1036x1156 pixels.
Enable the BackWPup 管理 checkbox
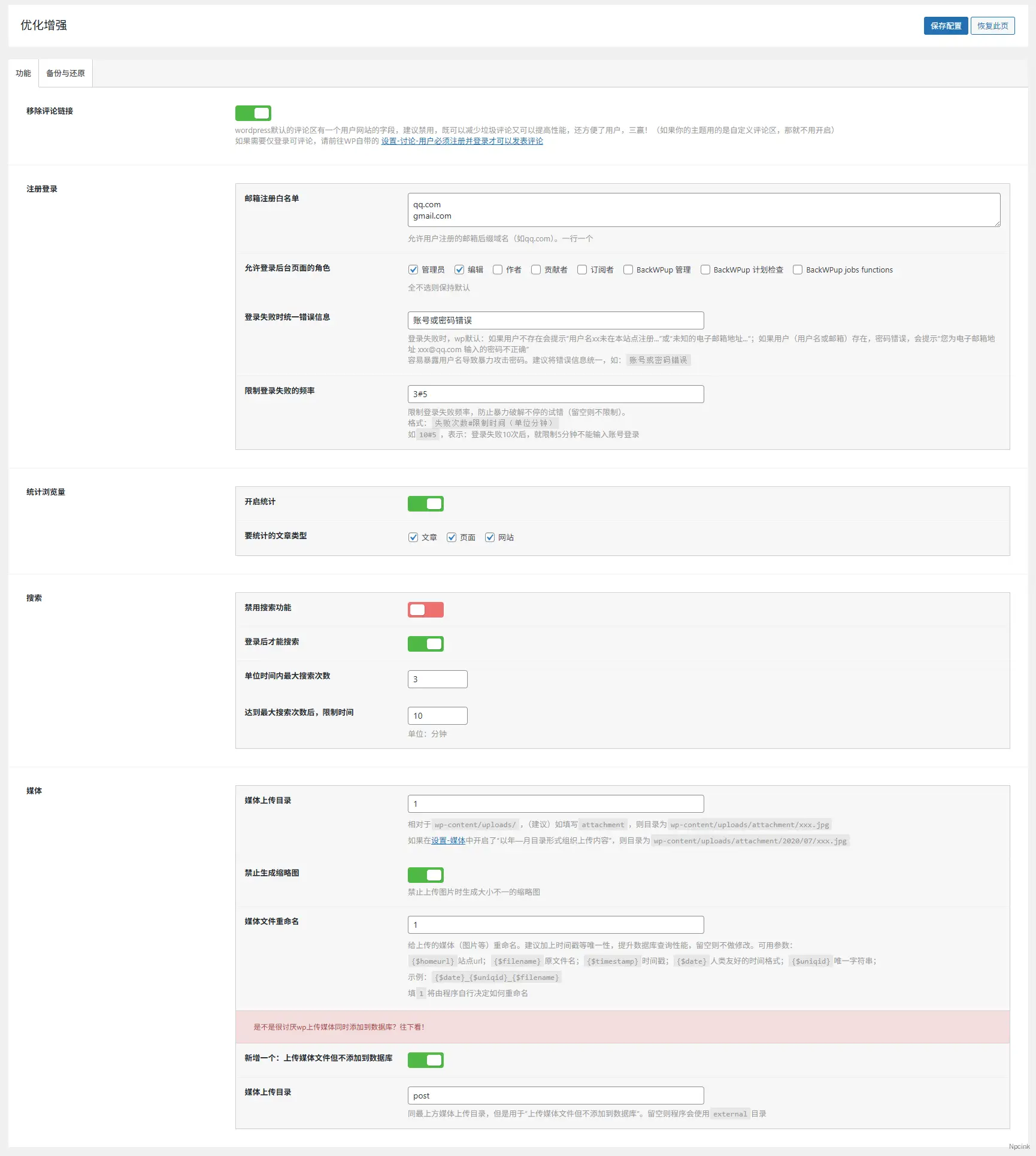click(628, 270)
